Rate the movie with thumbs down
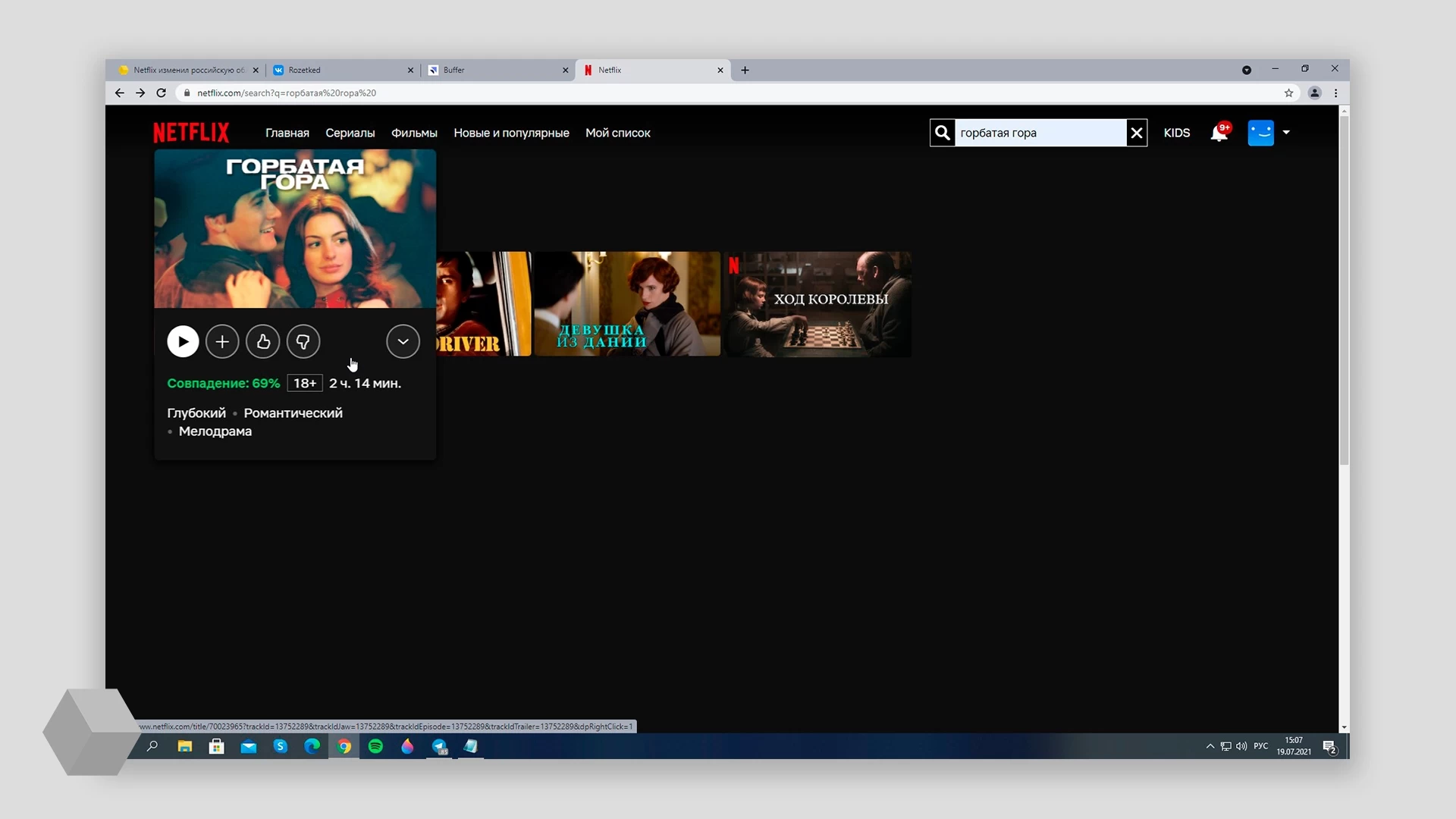This screenshot has width=1456, height=819. [x=303, y=342]
